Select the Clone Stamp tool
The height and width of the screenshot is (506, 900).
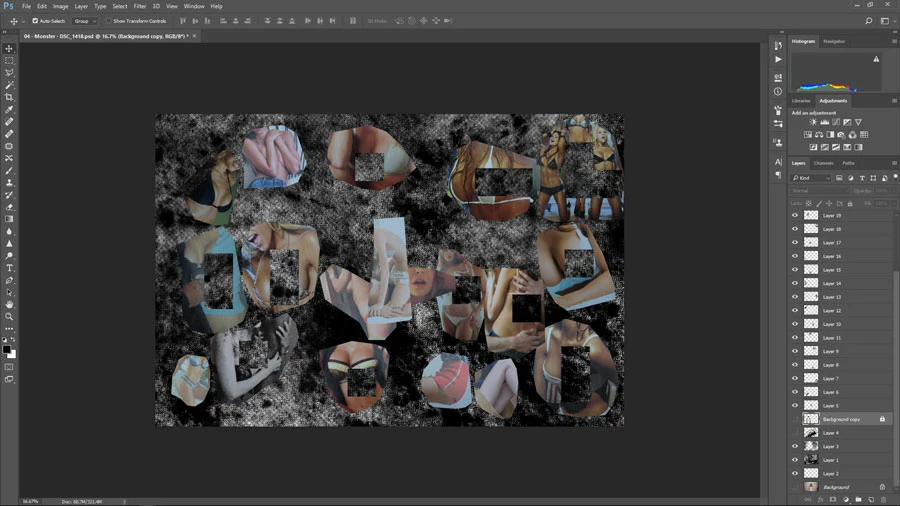pos(9,182)
